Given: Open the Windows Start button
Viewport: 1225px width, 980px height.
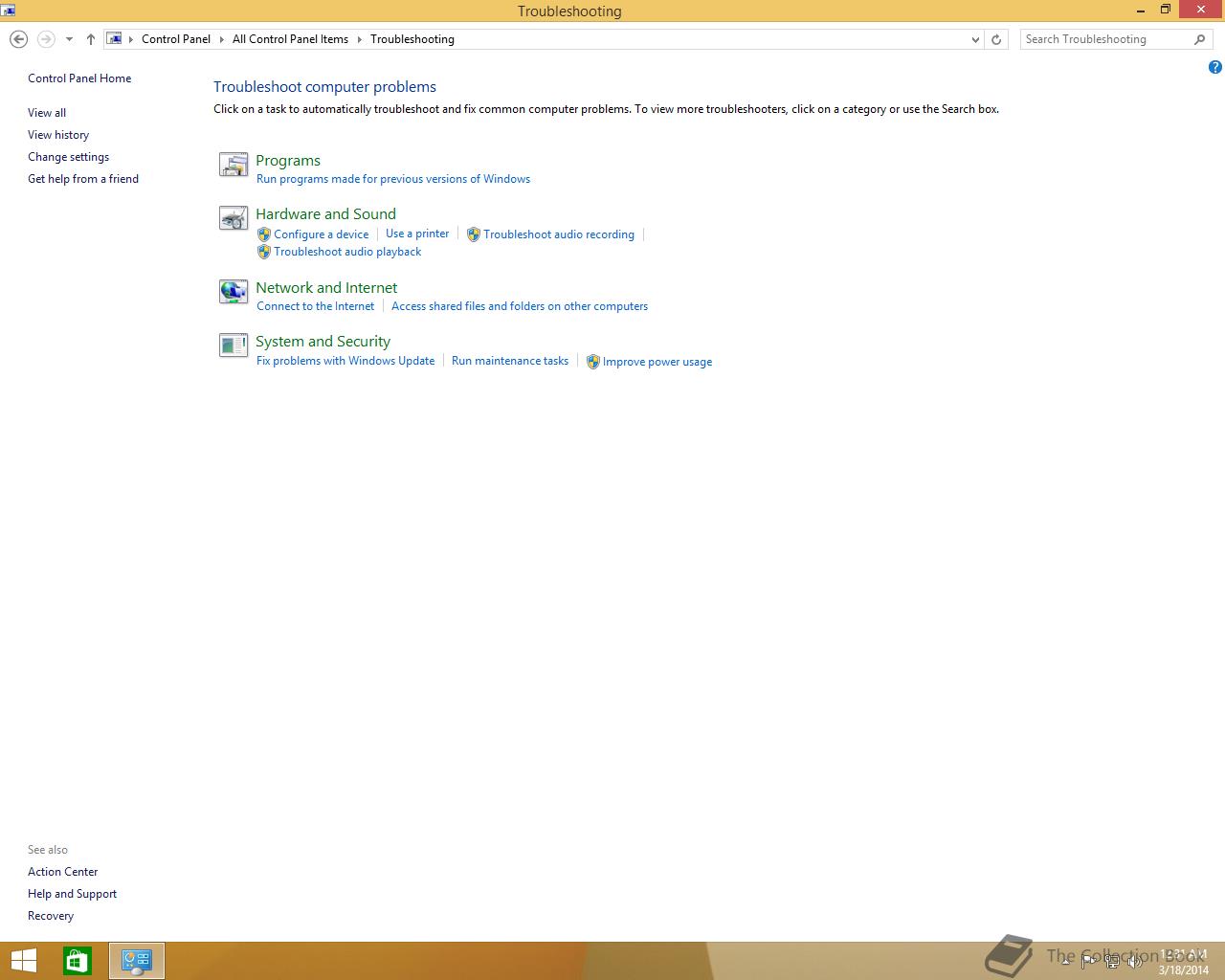Looking at the screenshot, I should tap(23, 961).
